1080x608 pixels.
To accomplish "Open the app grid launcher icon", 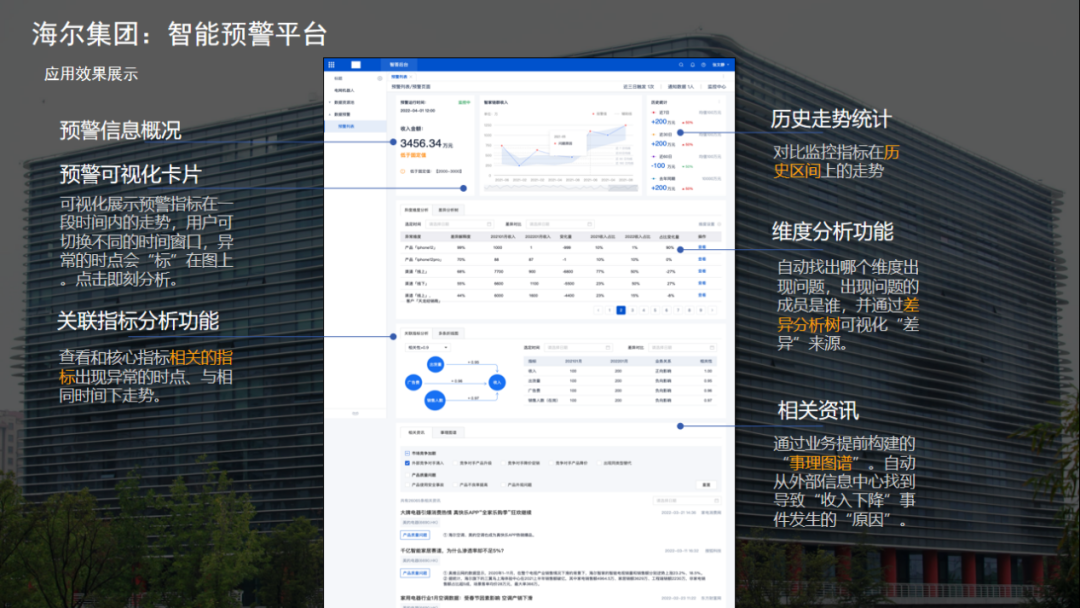I will [331, 65].
